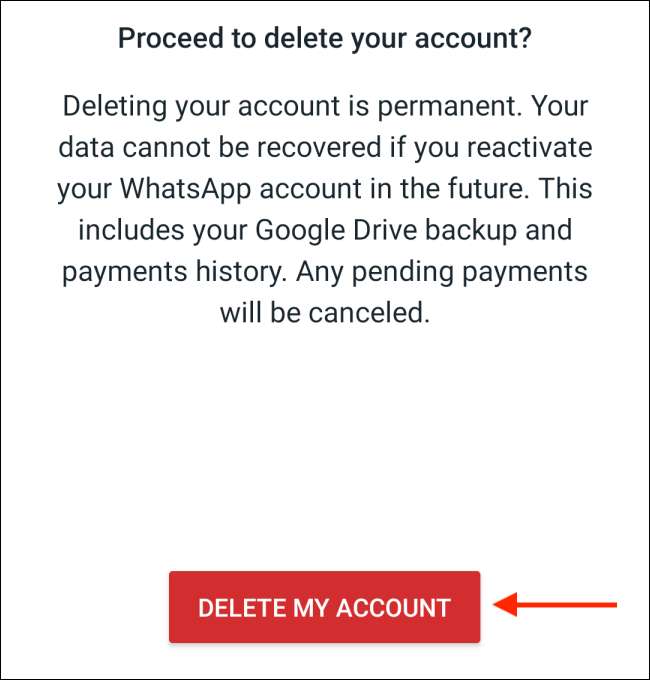
Task: Click the final line "will be canceled."
Action: point(324,313)
